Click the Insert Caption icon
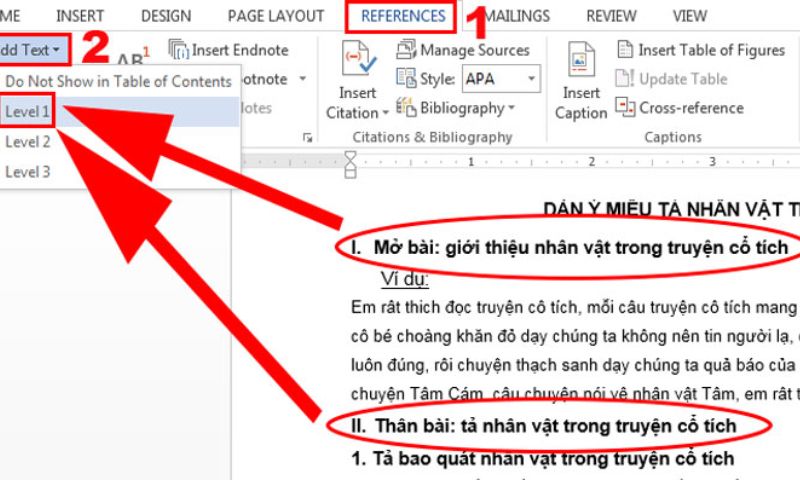Viewport: 800px width, 480px height. (581, 59)
